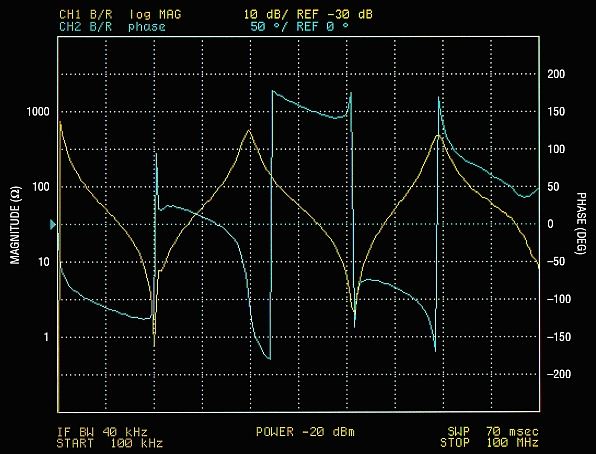
Task: Click the -200 degree phase axis label
Action: (559, 374)
